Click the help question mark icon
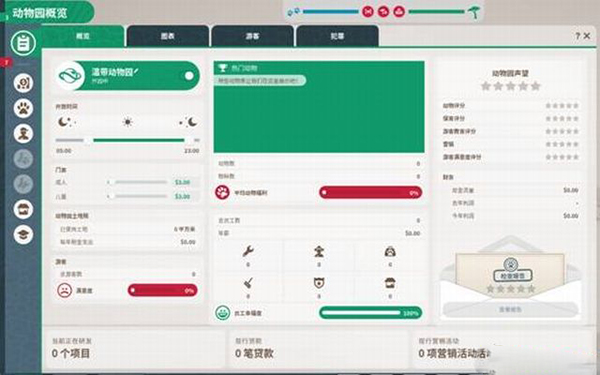This screenshot has width=600, height=375. pos(578,36)
